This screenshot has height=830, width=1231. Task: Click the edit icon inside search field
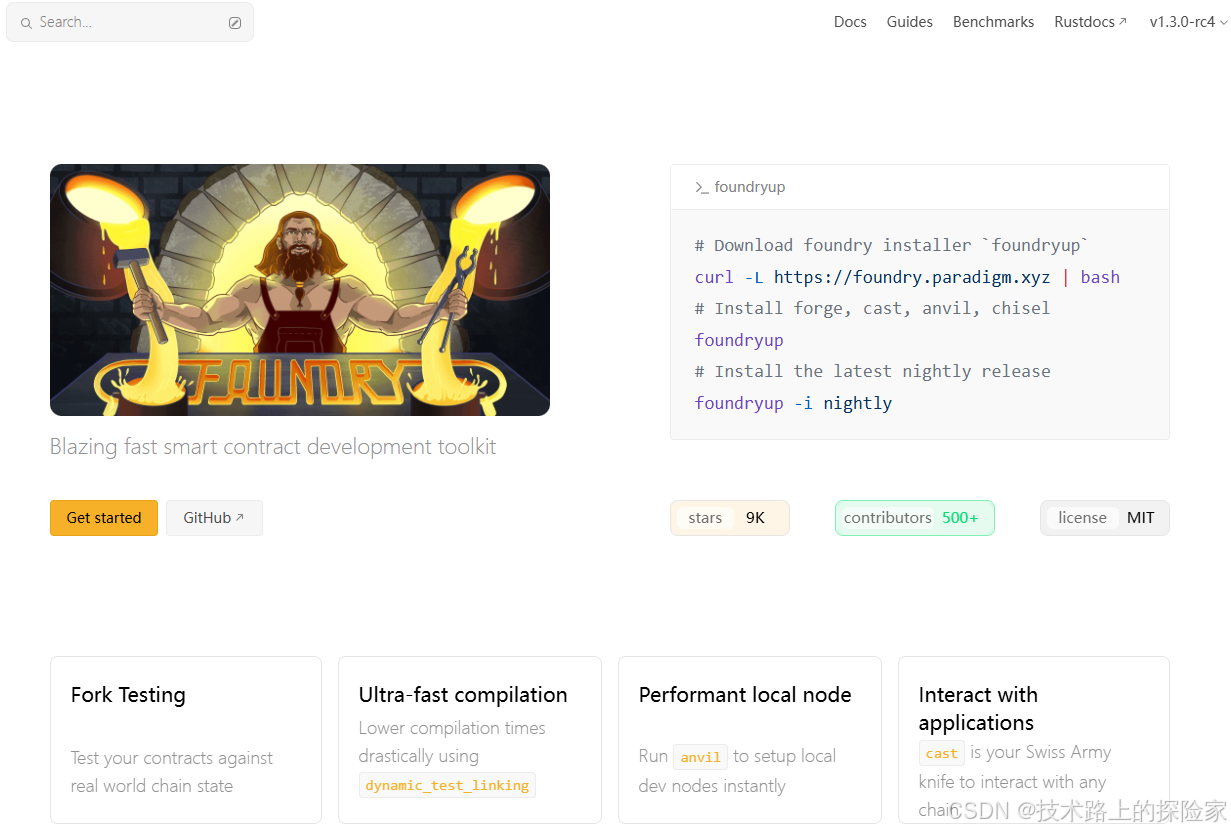(235, 23)
